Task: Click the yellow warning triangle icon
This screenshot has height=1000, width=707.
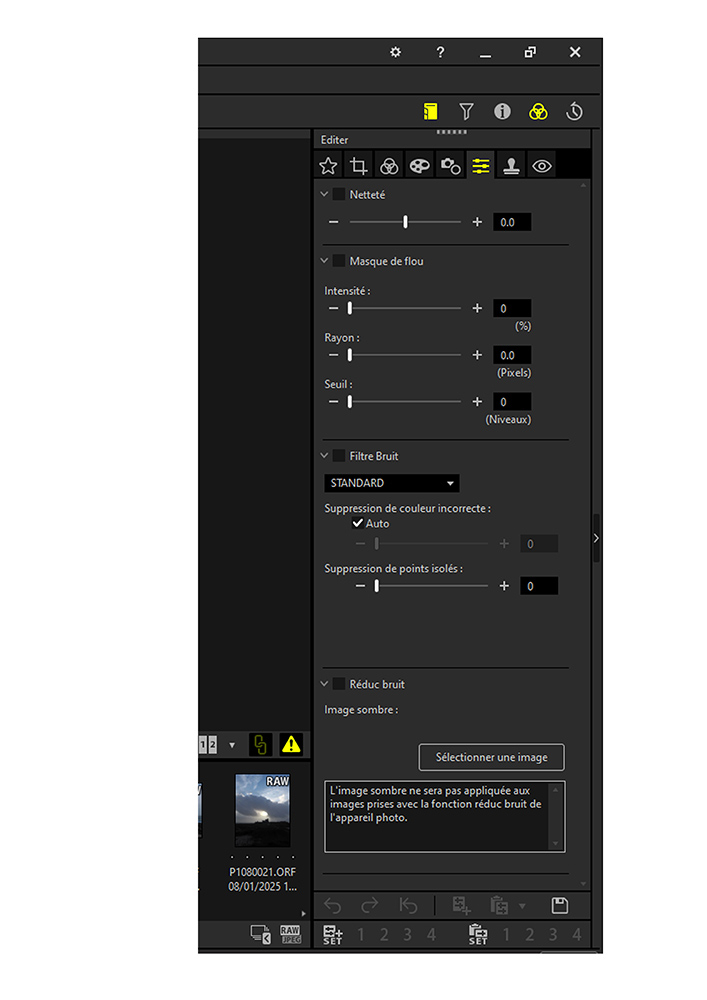Action: pos(291,744)
